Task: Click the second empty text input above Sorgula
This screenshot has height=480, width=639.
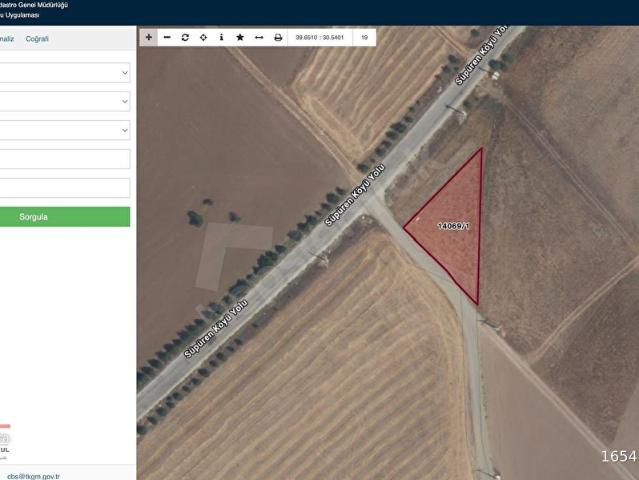Action: (64, 188)
